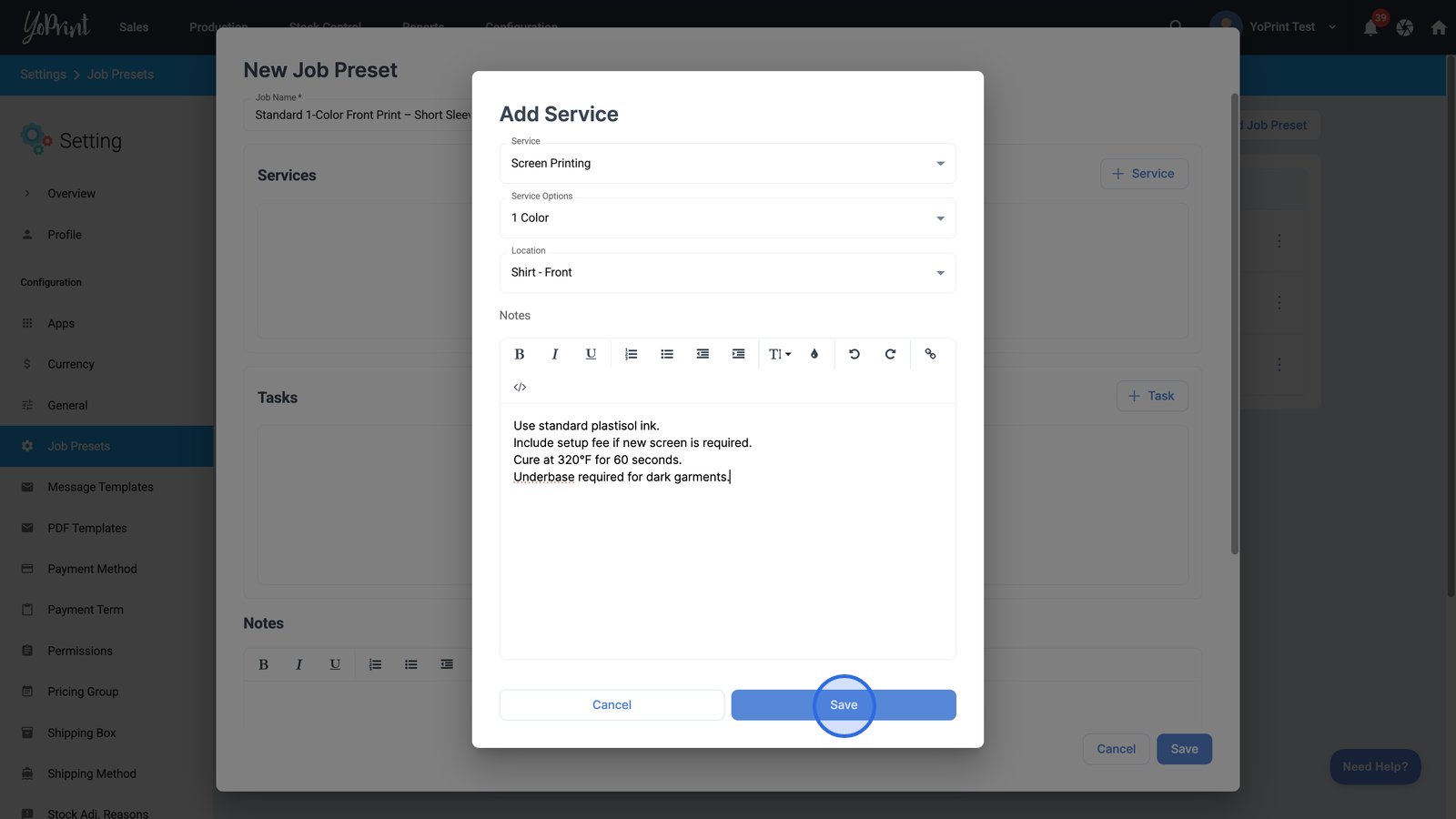Open text color droplet in Add Service editor
This screenshot has height=819, width=1456.
[814, 354]
